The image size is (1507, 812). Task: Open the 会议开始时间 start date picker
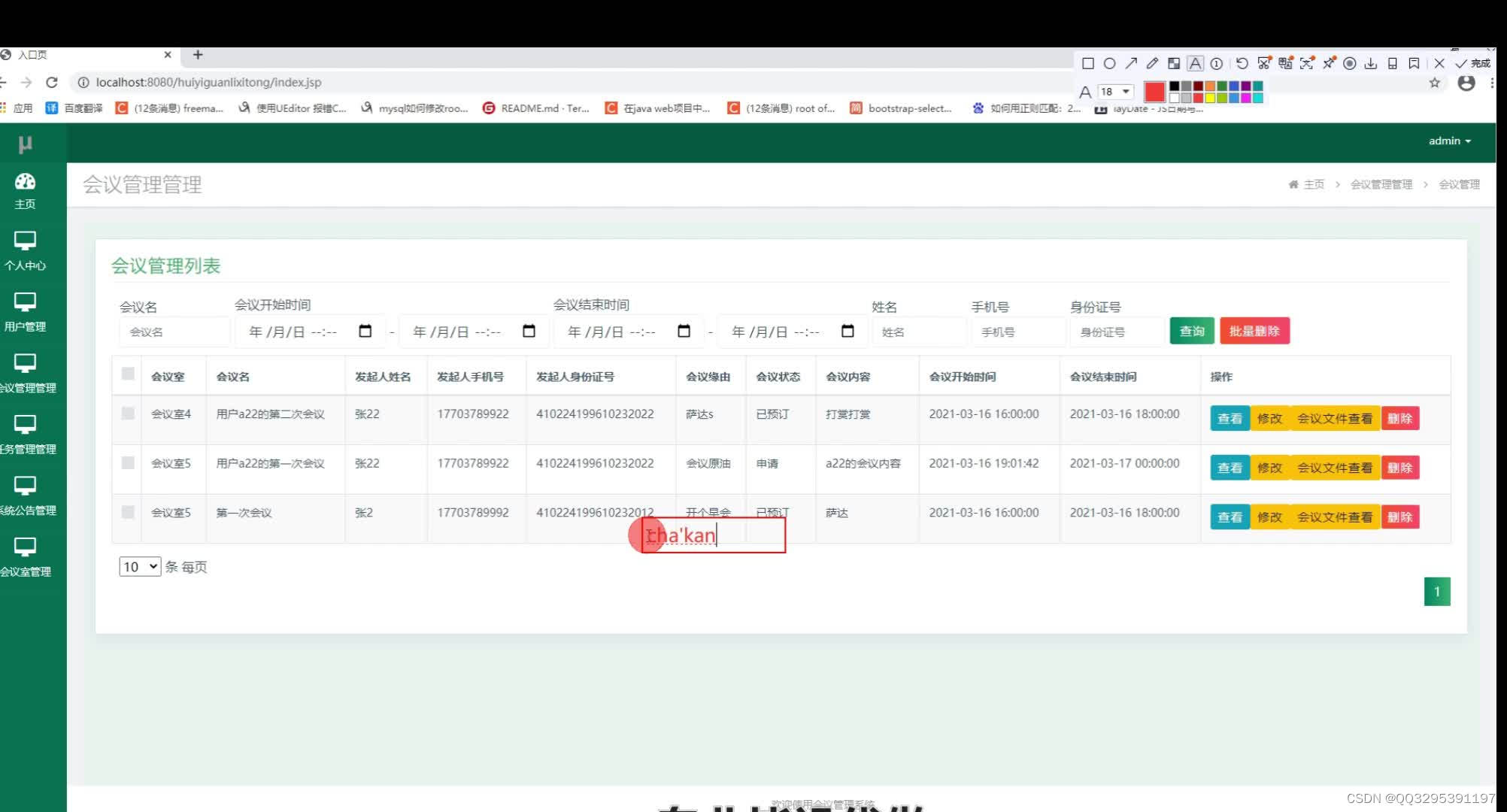point(366,331)
